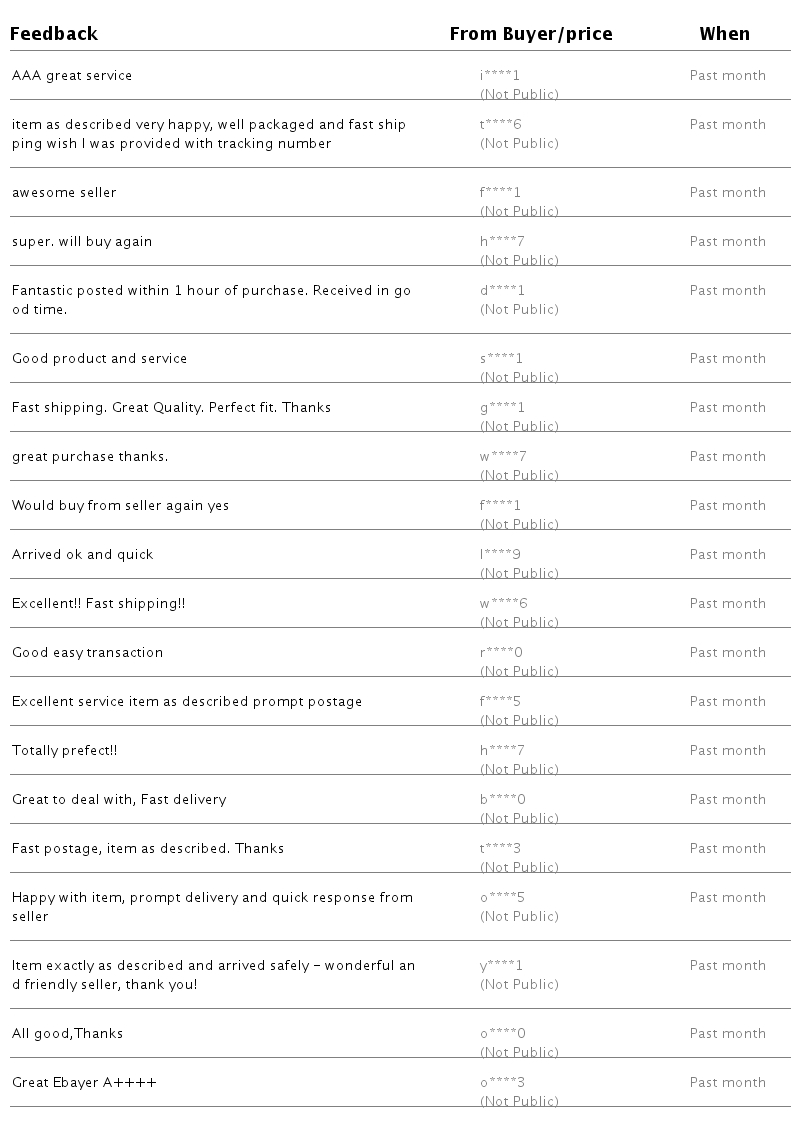The width and height of the screenshot is (800, 1126).
Task: Select the "AAA great service" feedback comment
Action: click(72, 76)
